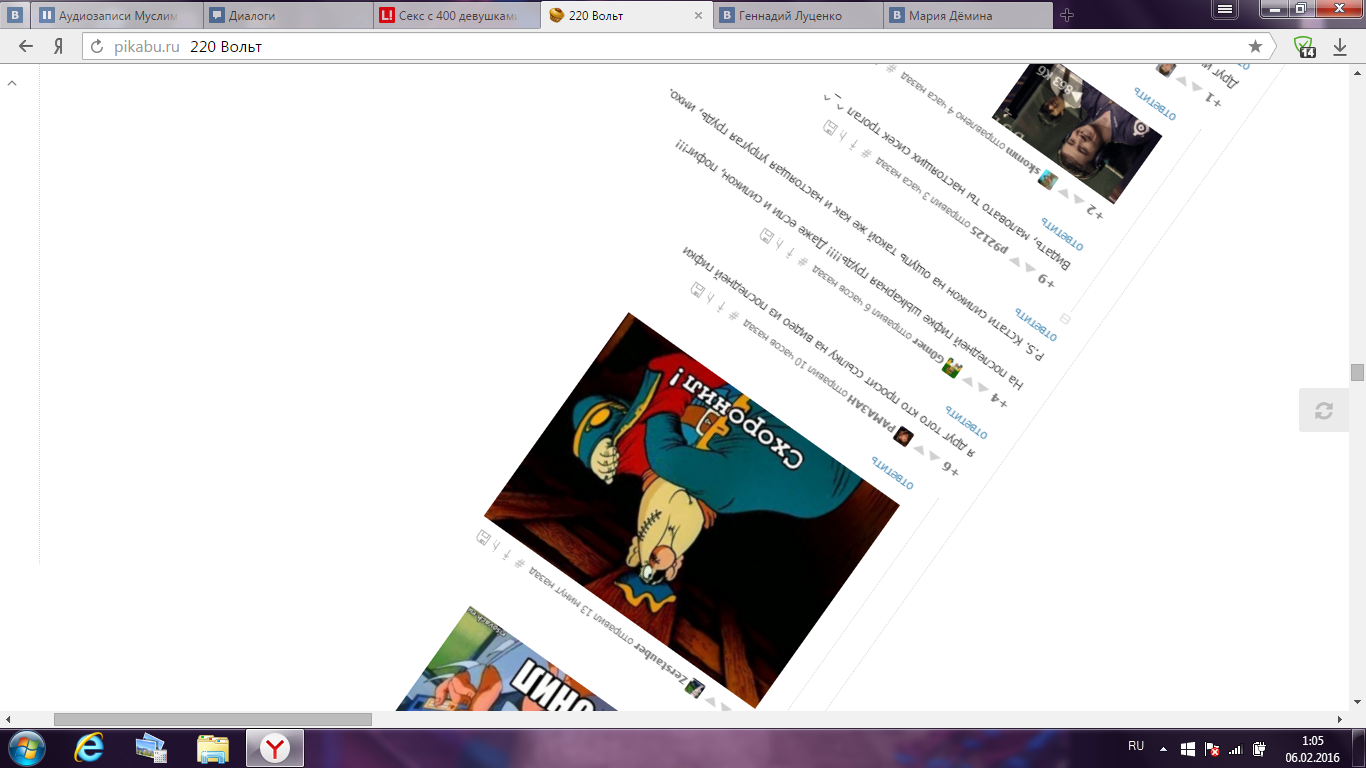This screenshot has height=768, width=1366.
Task: Switch to the Диалоги tab
Action: [x=288, y=15]
